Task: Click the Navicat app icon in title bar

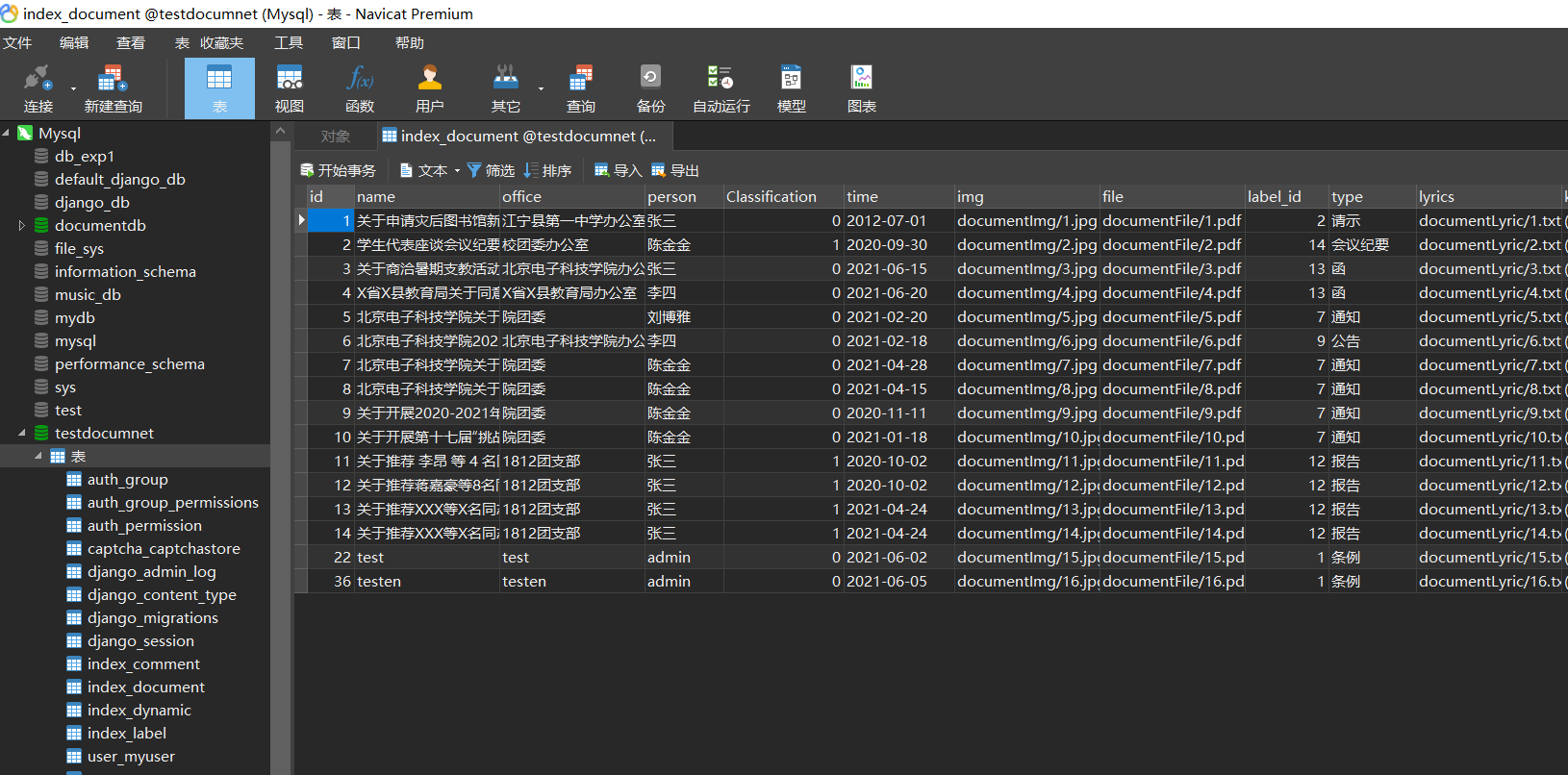Action: pos(10,13)
